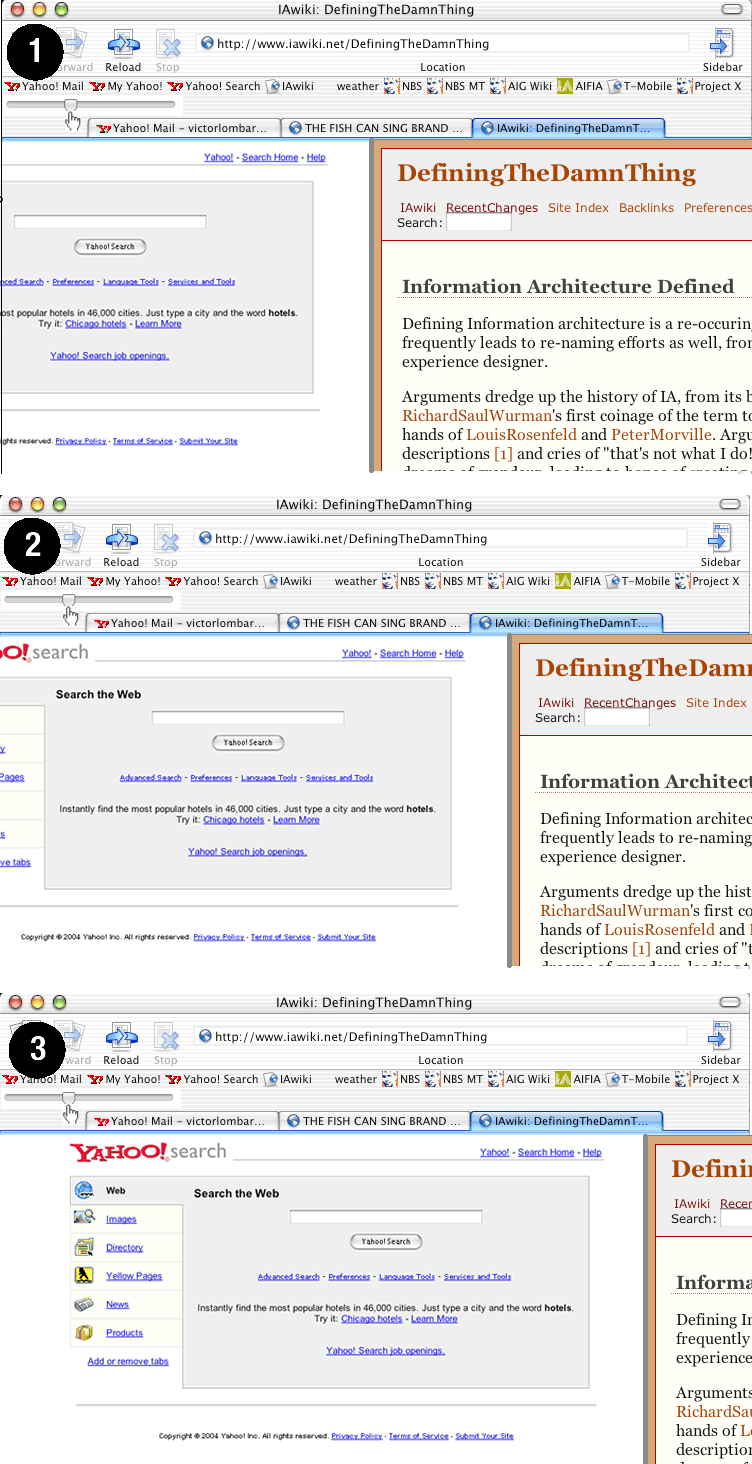The width and height of the screenshot is (752, 1464).
Task: Toggle toolbar pill button in the top window
Action: [733, 10]
